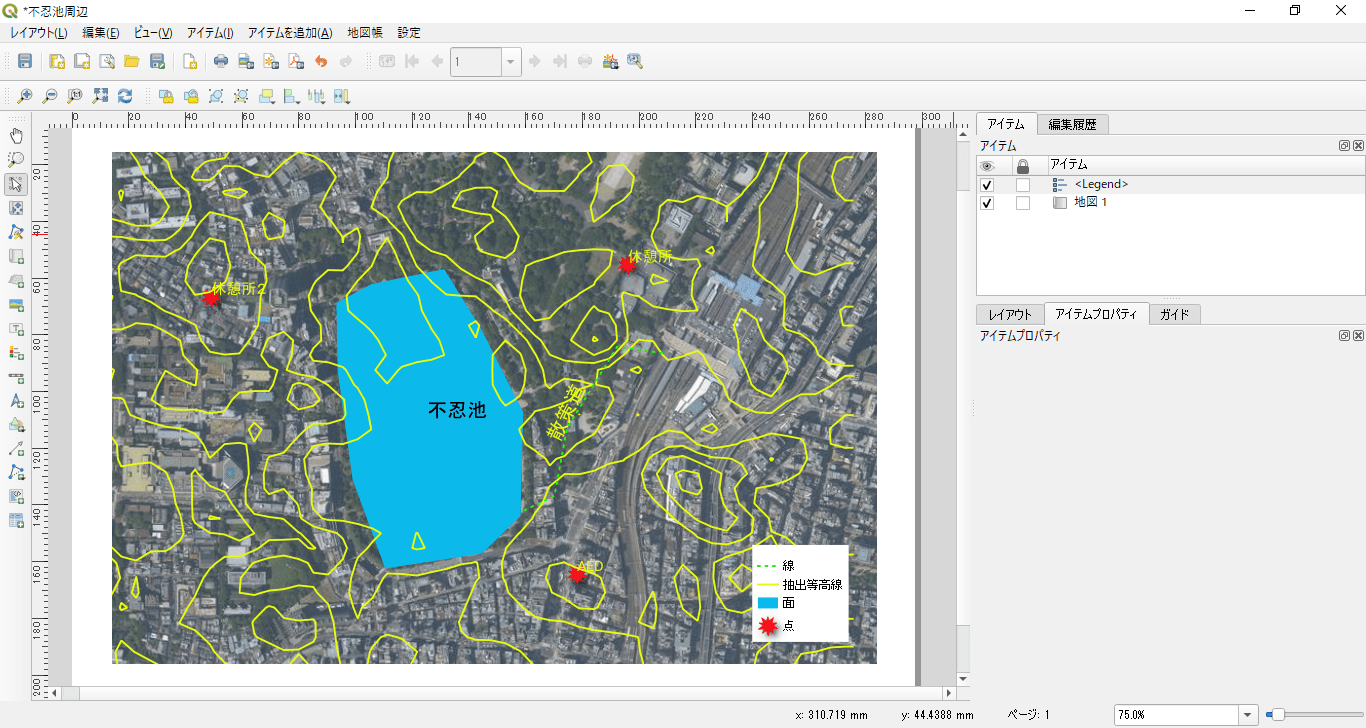Add a scale bar item

click(x=16, y=376)
